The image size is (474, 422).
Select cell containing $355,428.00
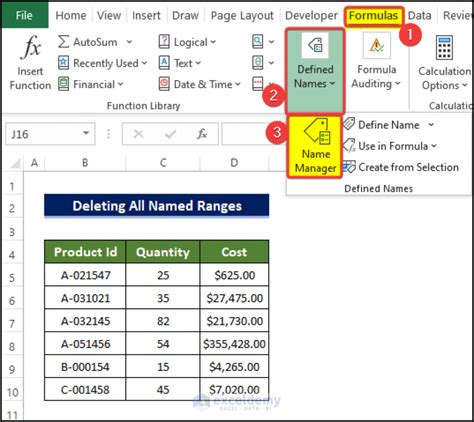[234, 344]
